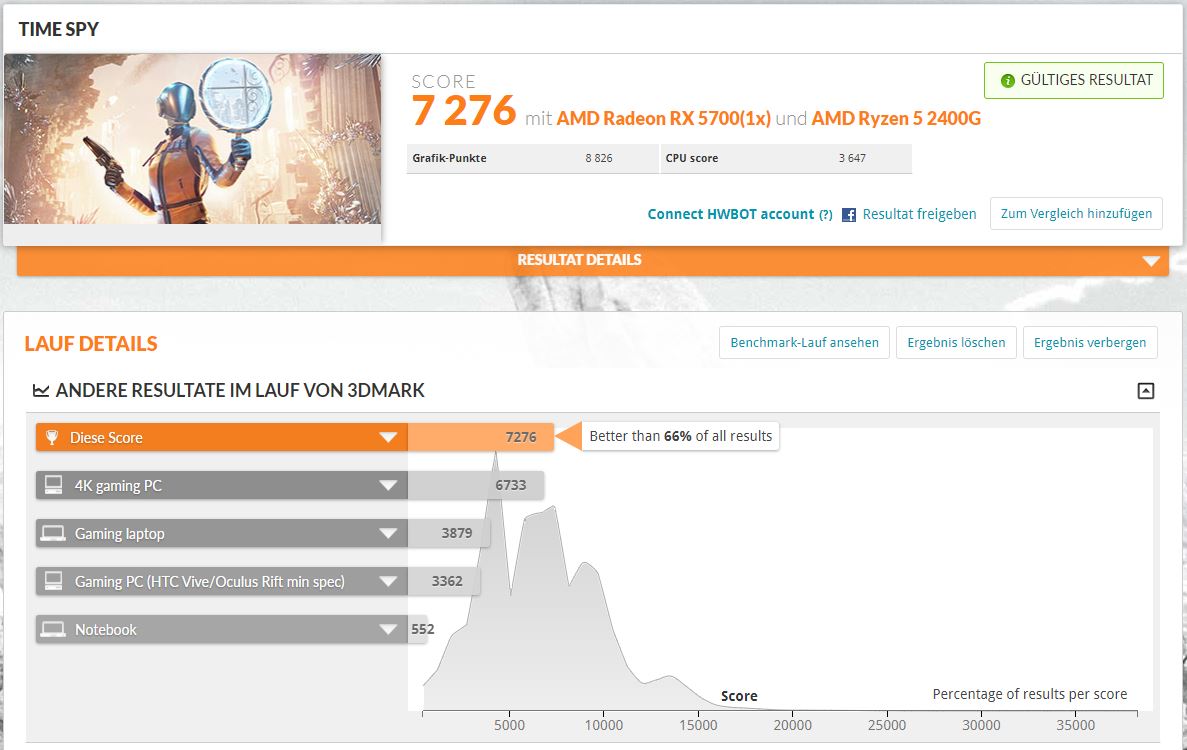Click Resultat freigeben link
Image resolution: width=1187 pixels, height=750 pixels.
click(919, 214)
